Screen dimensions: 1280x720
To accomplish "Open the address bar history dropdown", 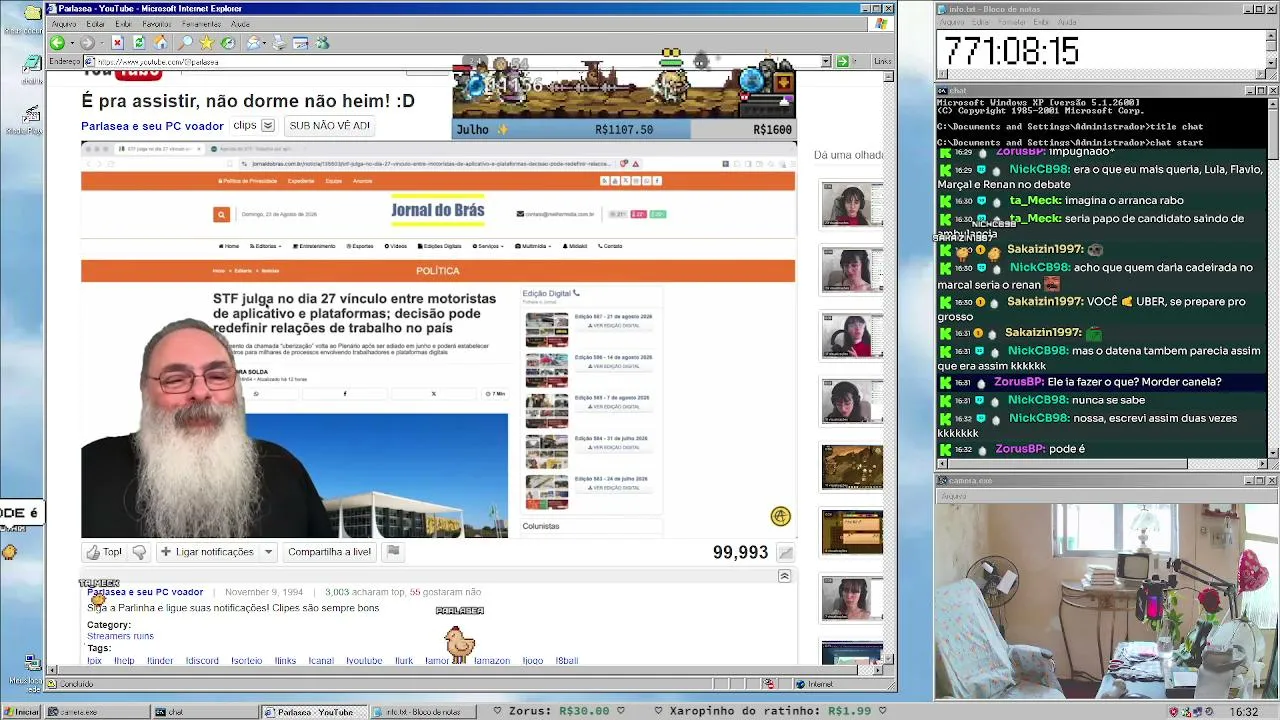I will coord(826,61).
